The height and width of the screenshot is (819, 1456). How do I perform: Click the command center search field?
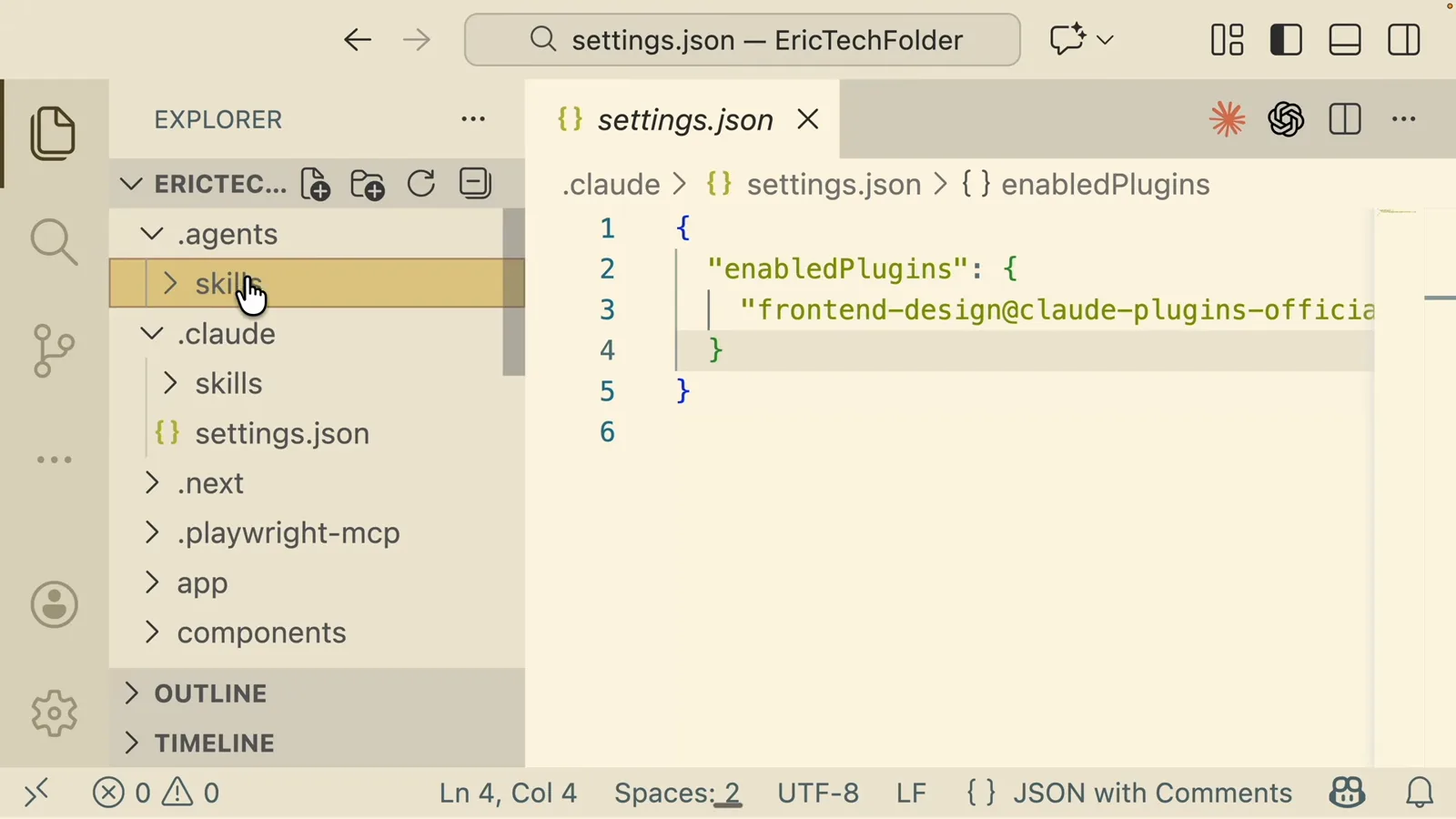(x=743, y=40)
